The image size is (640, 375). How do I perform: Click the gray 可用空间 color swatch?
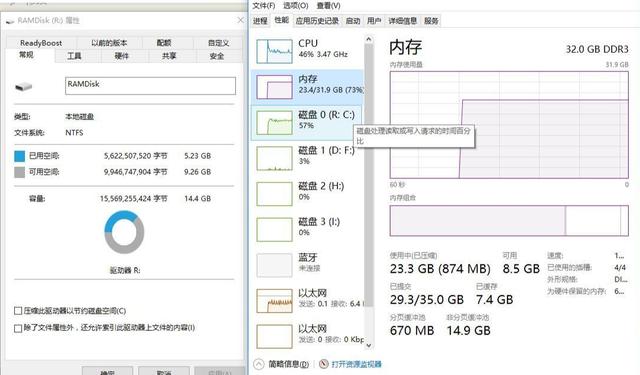[x=20, y=172]
